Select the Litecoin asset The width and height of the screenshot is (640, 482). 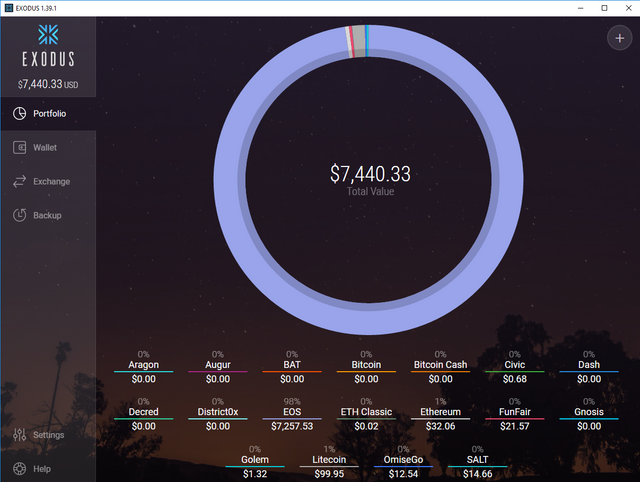329,460
